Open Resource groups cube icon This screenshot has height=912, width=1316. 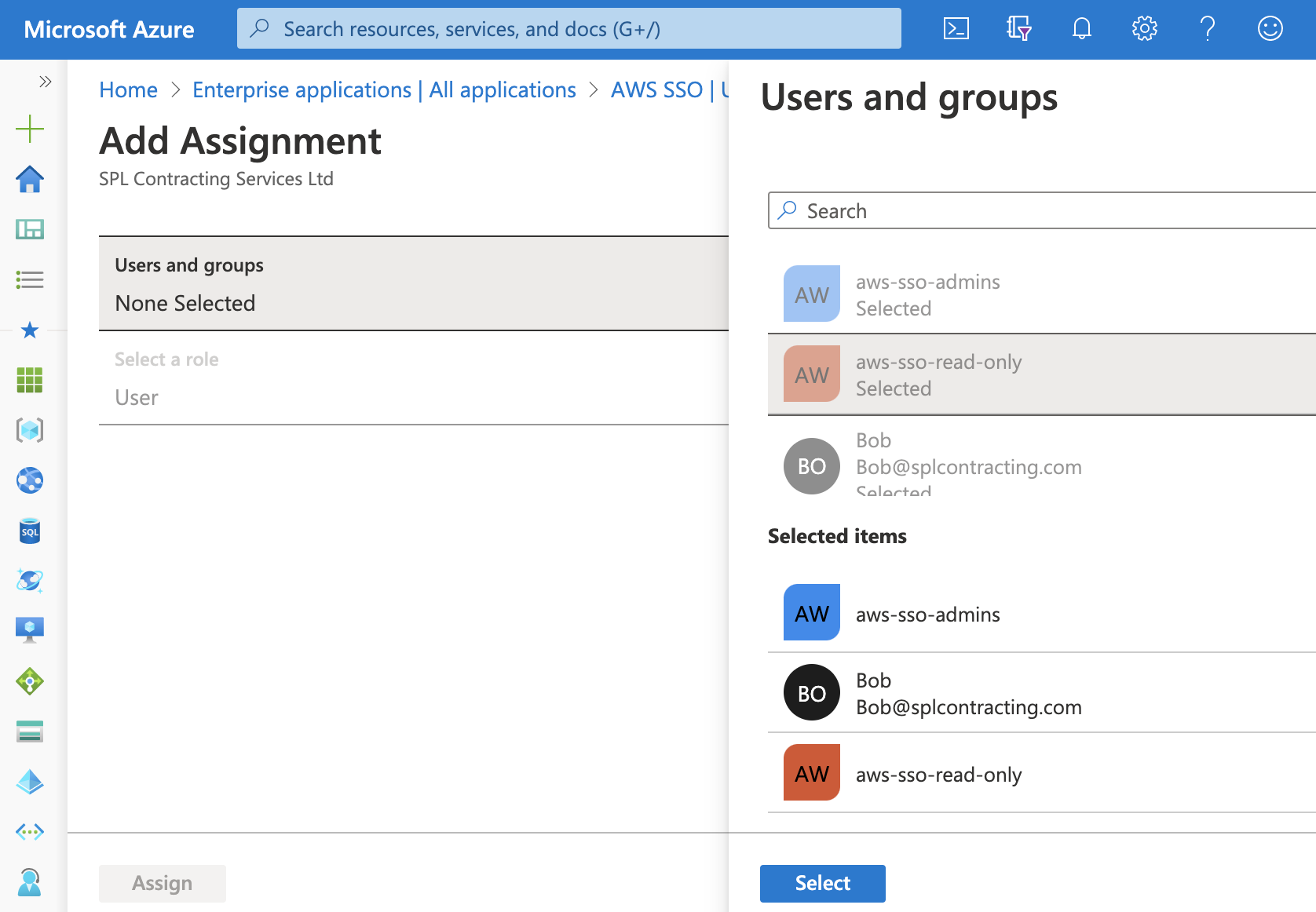pos(30,430)
